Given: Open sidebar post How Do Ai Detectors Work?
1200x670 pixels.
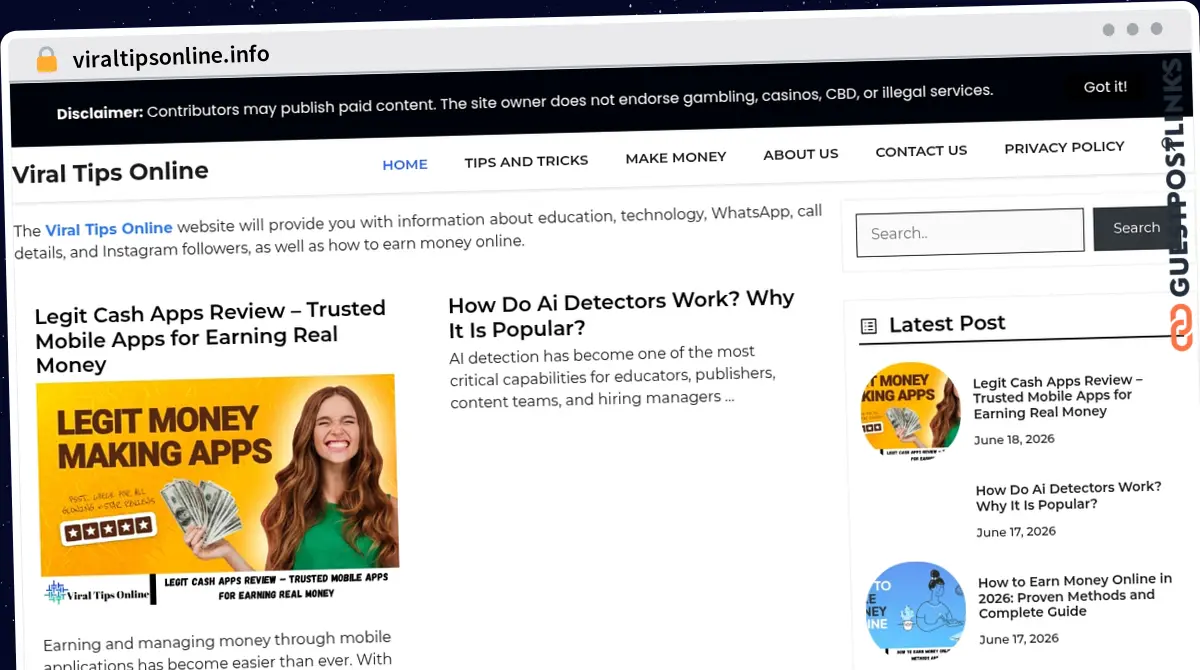Looking at the screenshot, I should [x=1068, y=496].
